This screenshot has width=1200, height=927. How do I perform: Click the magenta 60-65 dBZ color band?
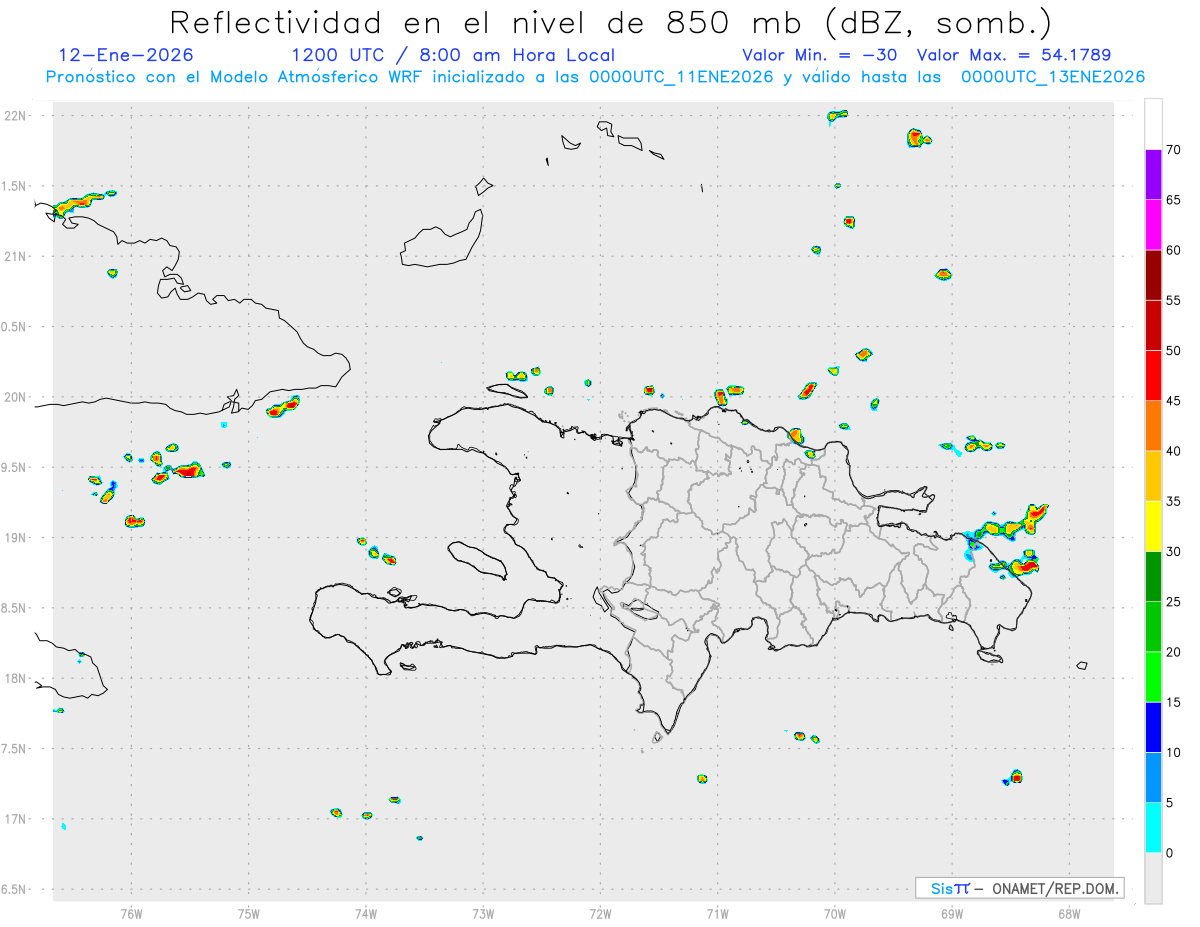click(x=1153, y=224)
